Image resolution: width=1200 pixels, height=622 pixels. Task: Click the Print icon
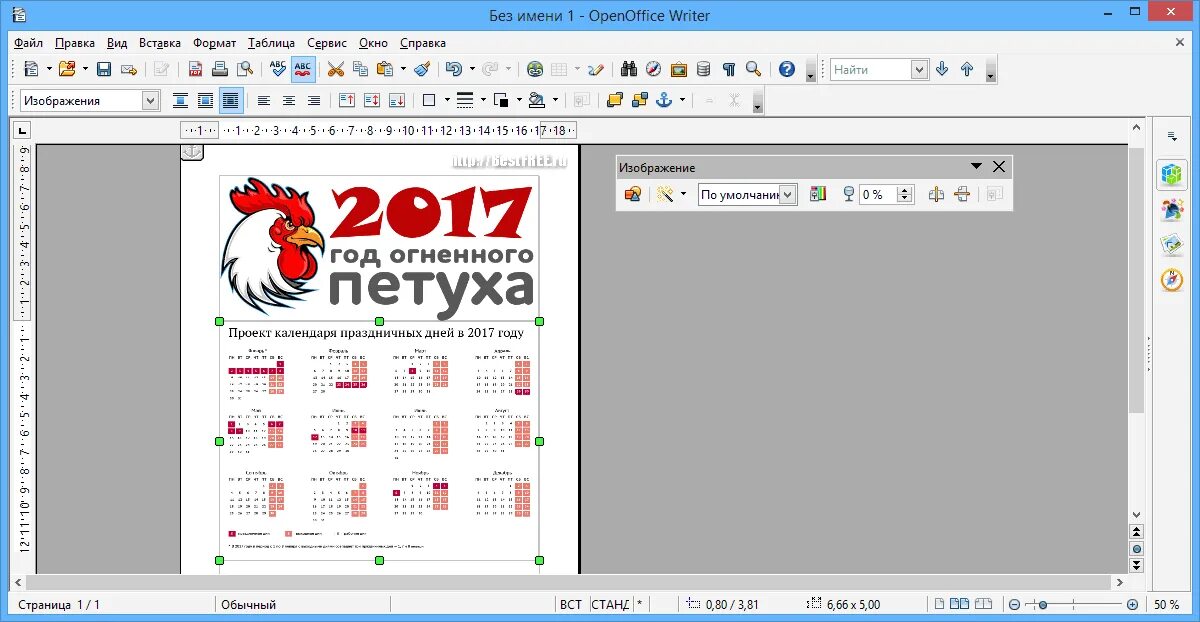coord(220,69)
